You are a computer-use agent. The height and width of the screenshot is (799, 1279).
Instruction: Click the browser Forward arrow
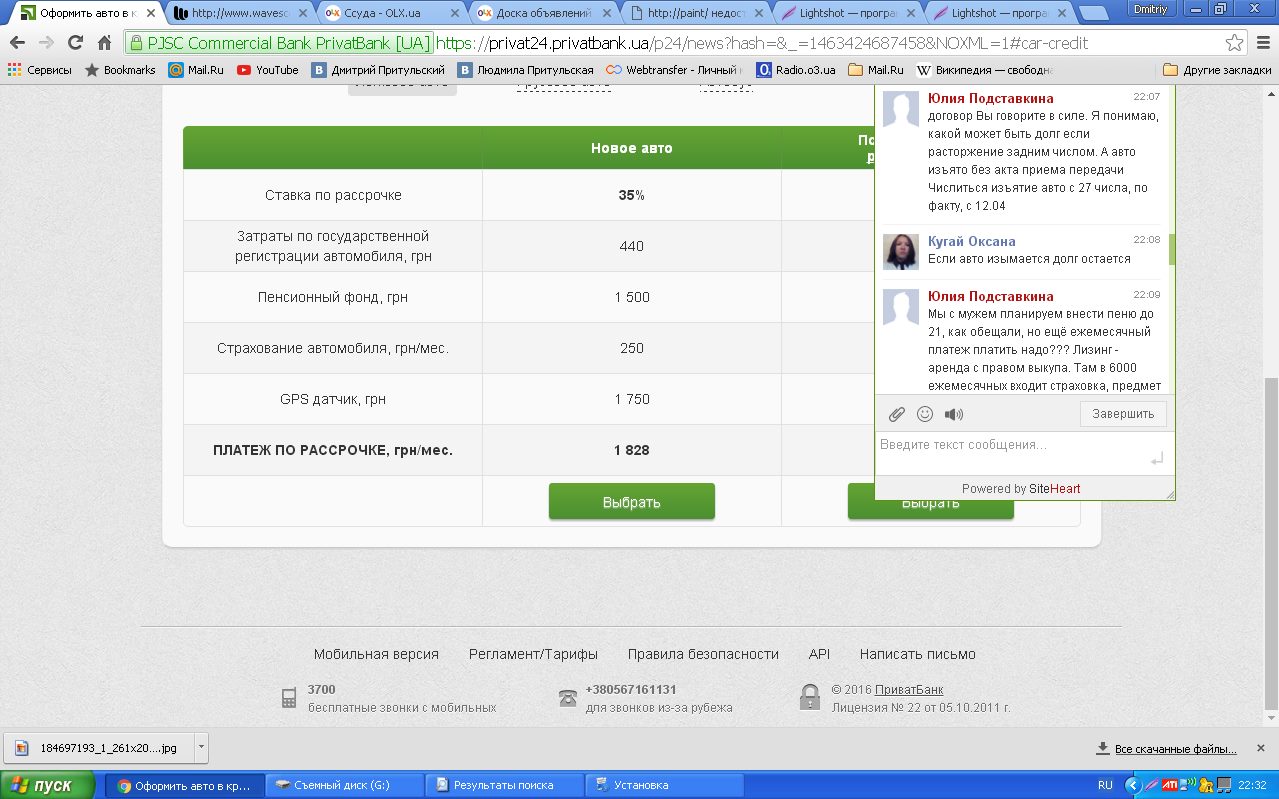click(46, 43)
